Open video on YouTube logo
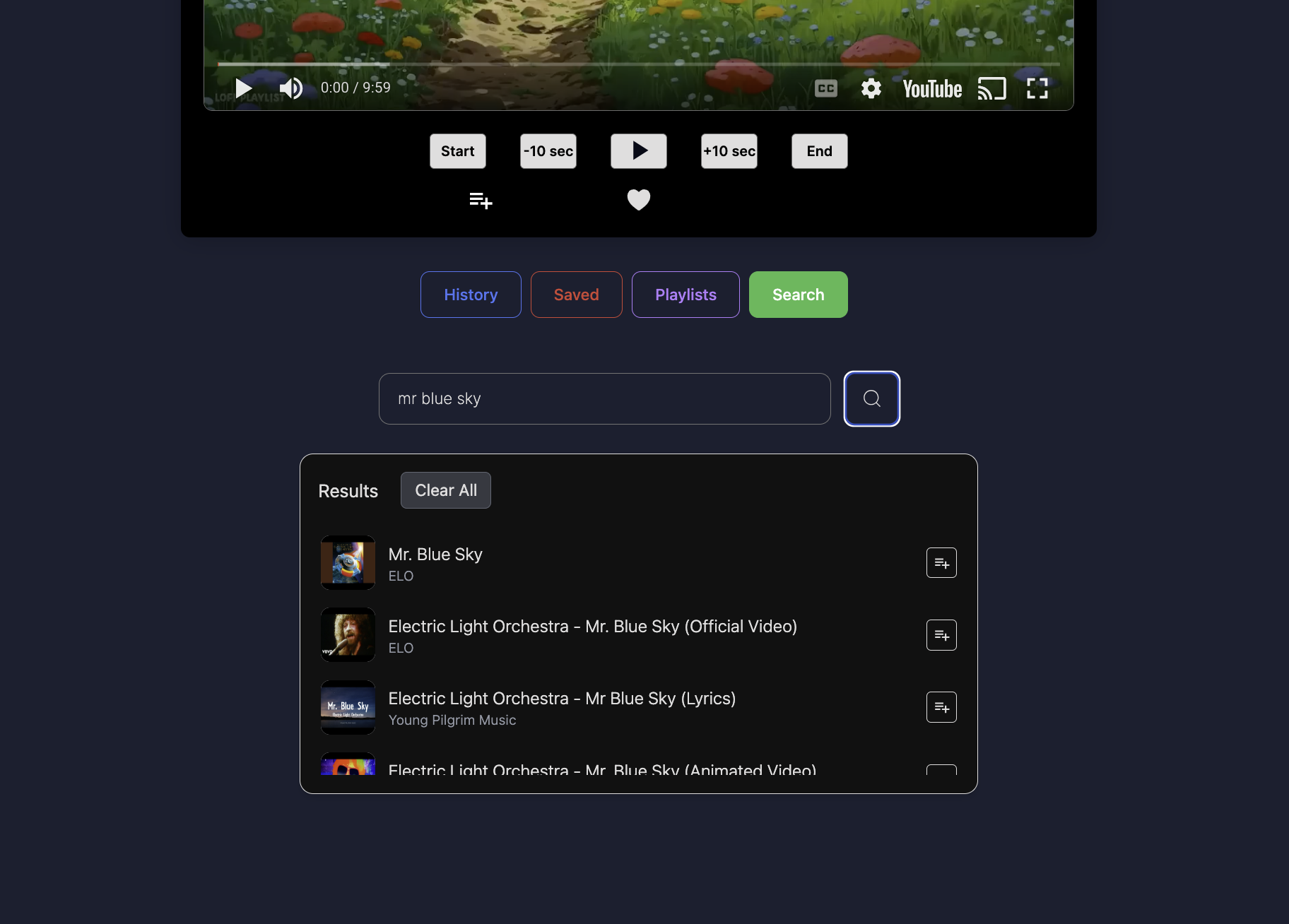The height and width of the screenshot is (924, 1289). pos(932,88)
